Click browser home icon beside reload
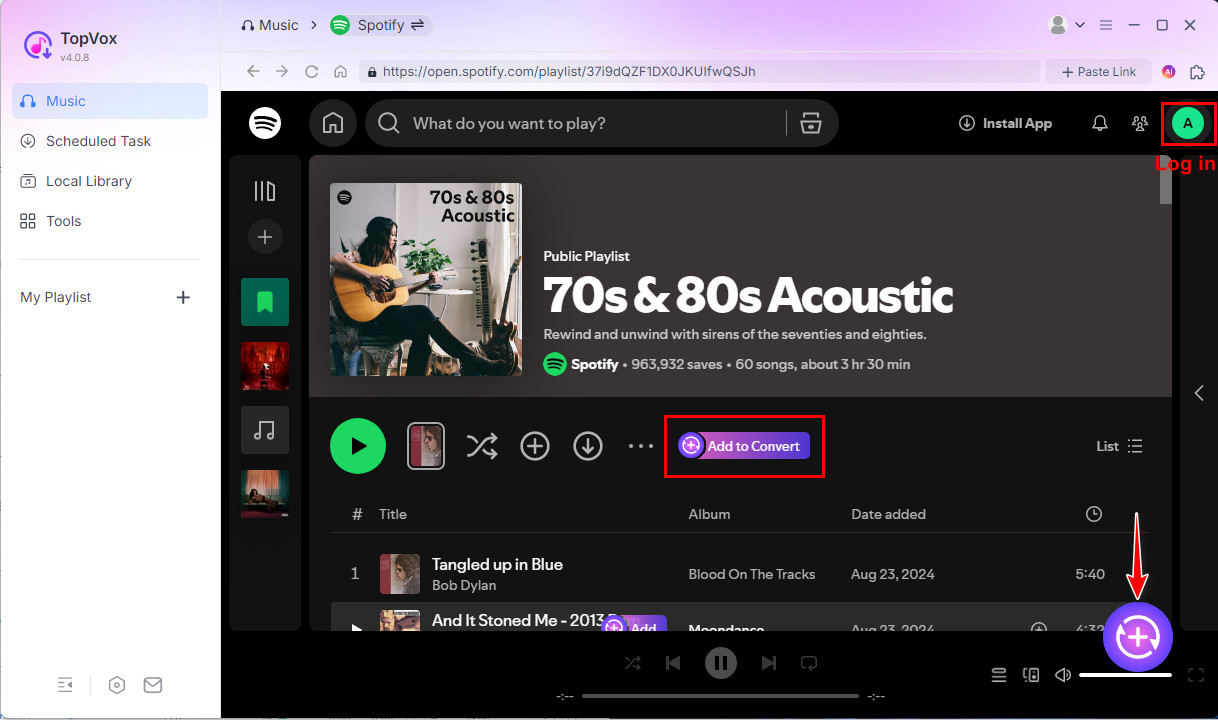Viewport: 1218px width, 720px height. pos(340,71)
